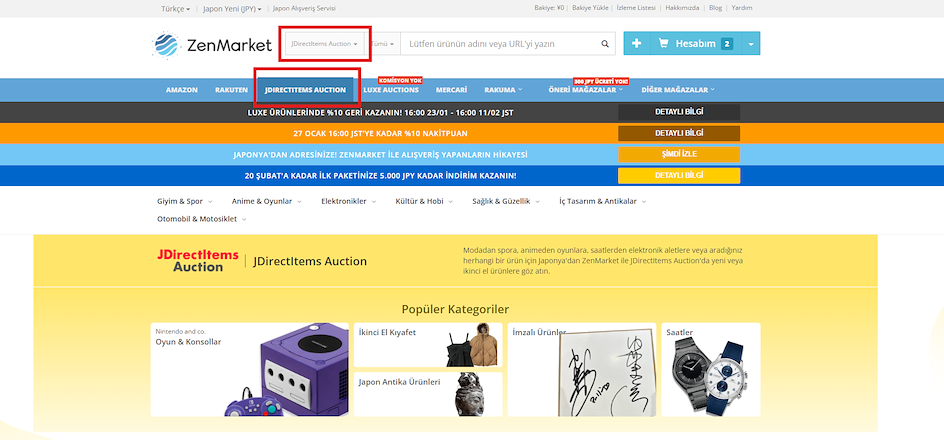Expand the Kültür & Hobi category

point(424,202)
